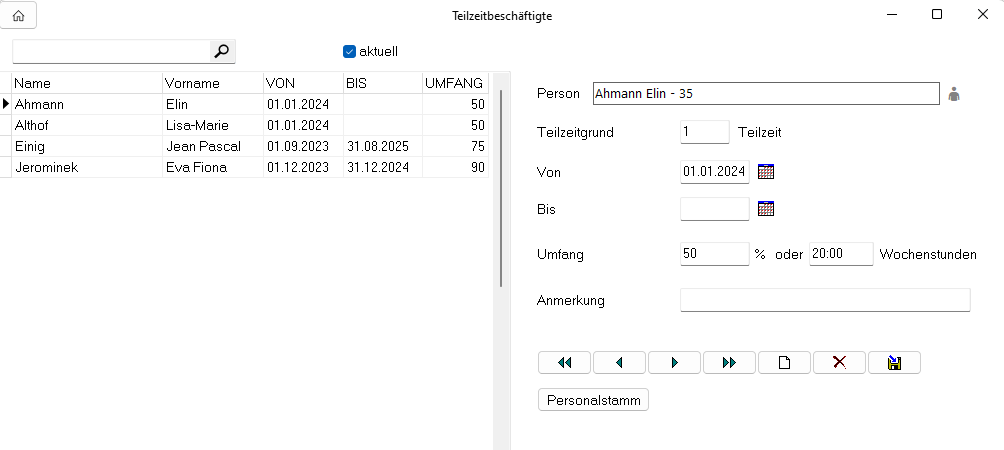Open calendar for Bis date
The width and height of the screenshot is (1004, 450).
[766, 209]
